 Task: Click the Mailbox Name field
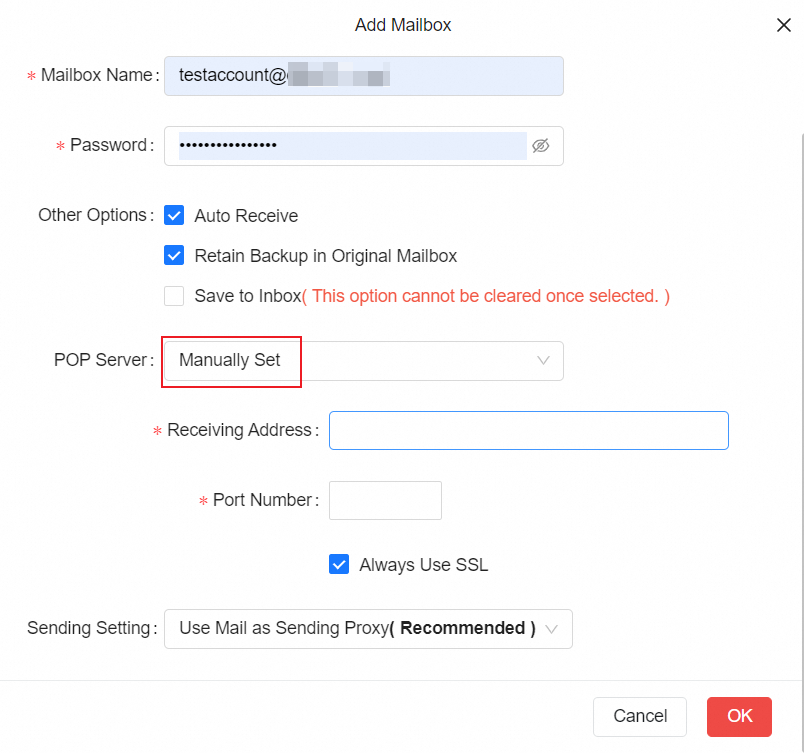[364, 76]
